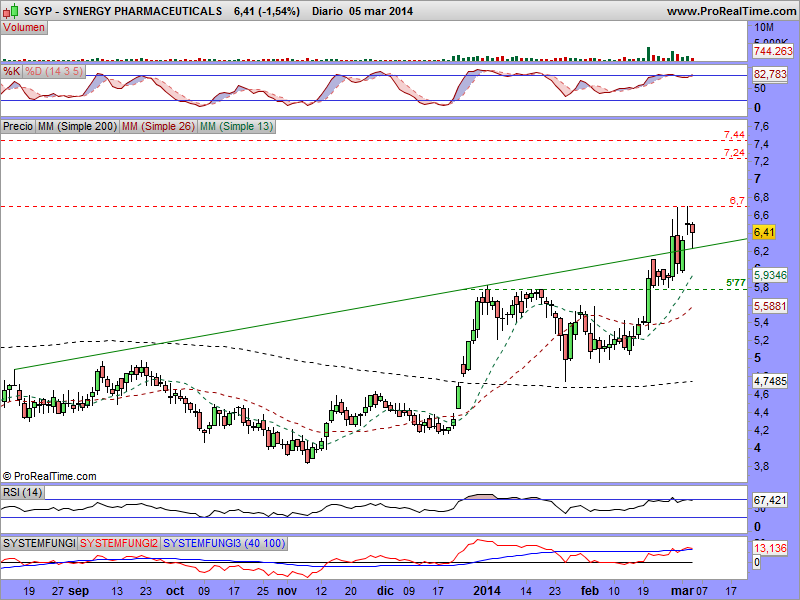Select the SYSTEMFUNGI3 (40 100) label

click(x=224, y=543)
